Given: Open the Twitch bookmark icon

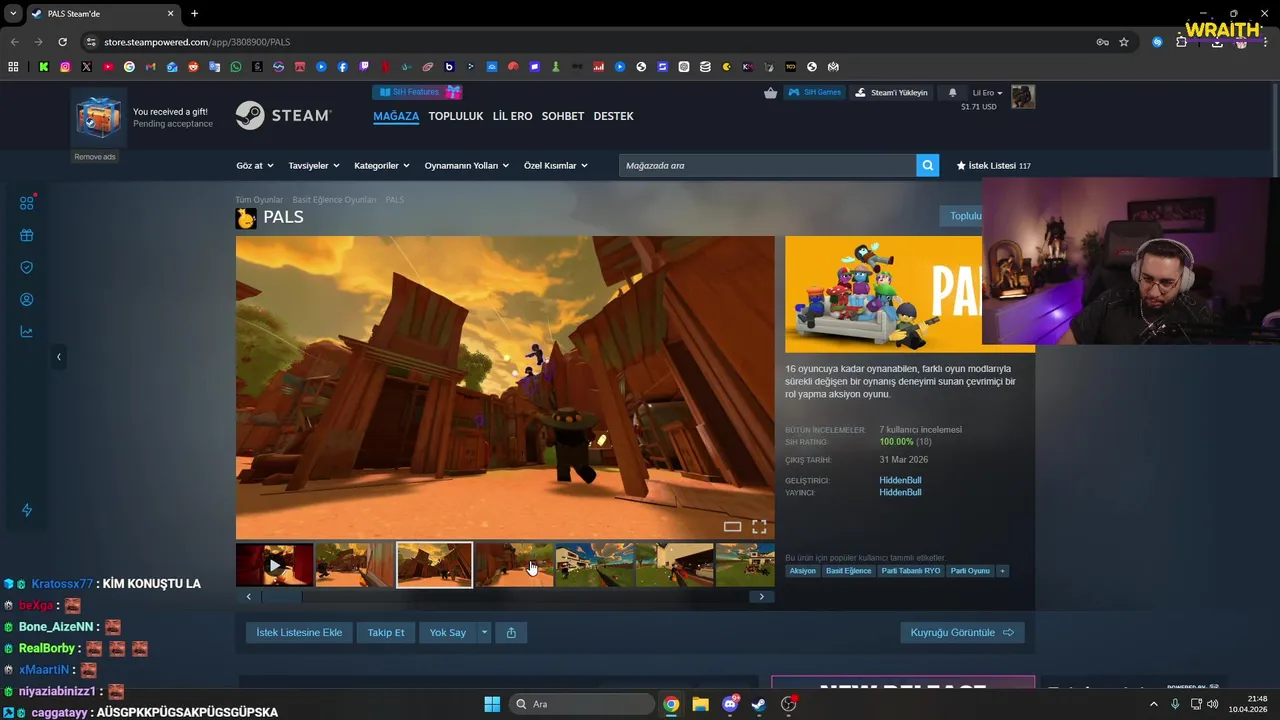Looking at the screenshot, I should pos(364,67).
